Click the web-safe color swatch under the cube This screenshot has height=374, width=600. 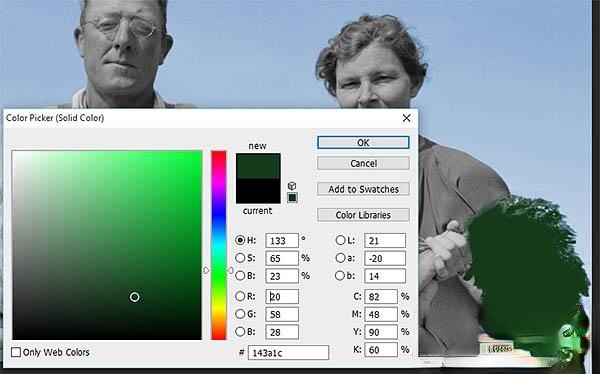point(292,198)
